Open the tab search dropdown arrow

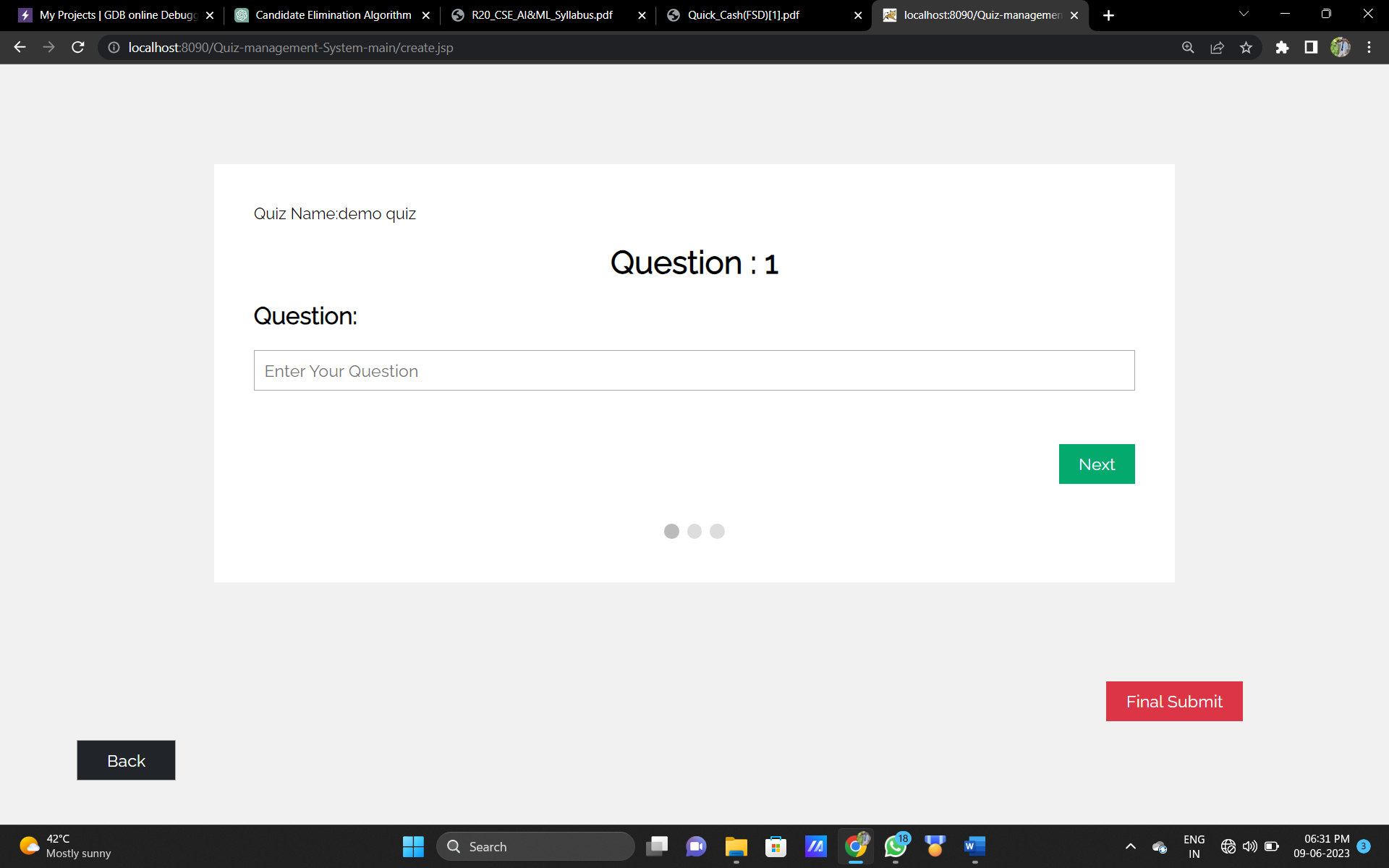[1243, 14]
